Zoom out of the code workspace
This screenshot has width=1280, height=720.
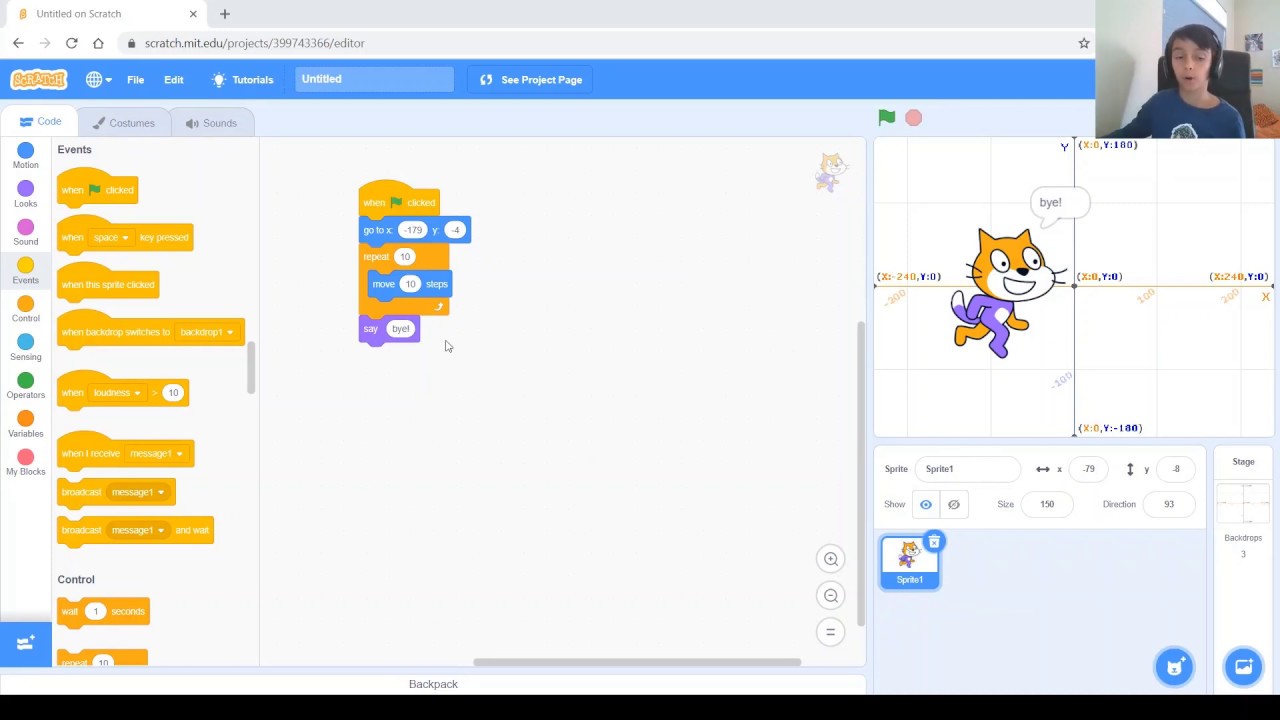830,595
